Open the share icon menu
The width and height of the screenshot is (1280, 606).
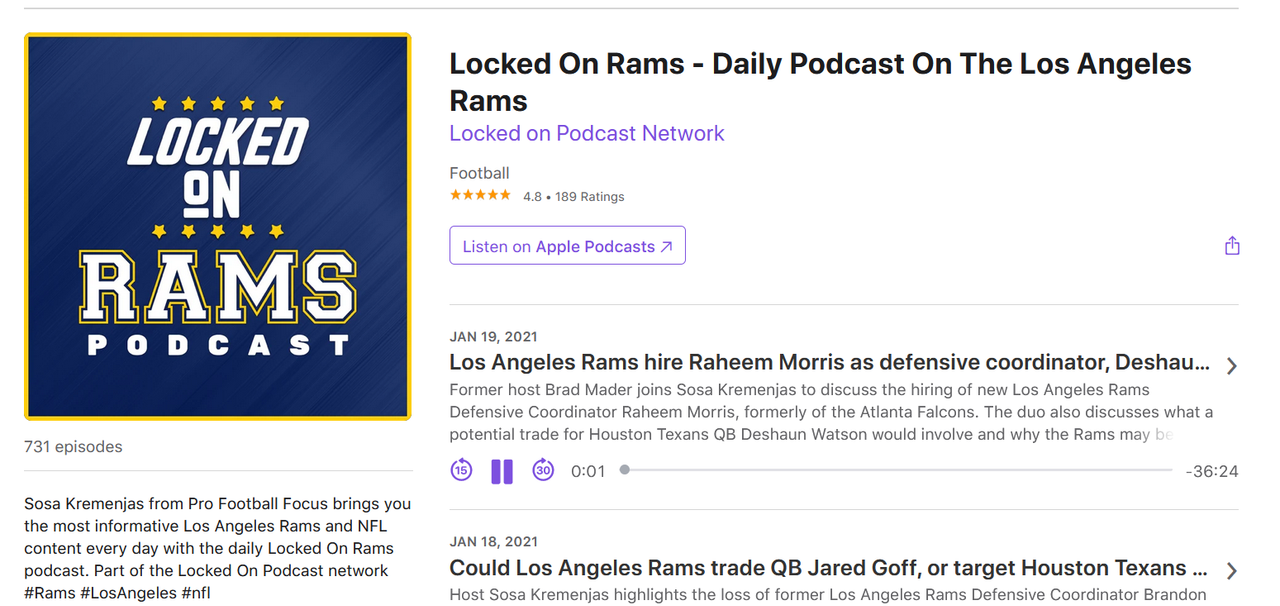1232,246
